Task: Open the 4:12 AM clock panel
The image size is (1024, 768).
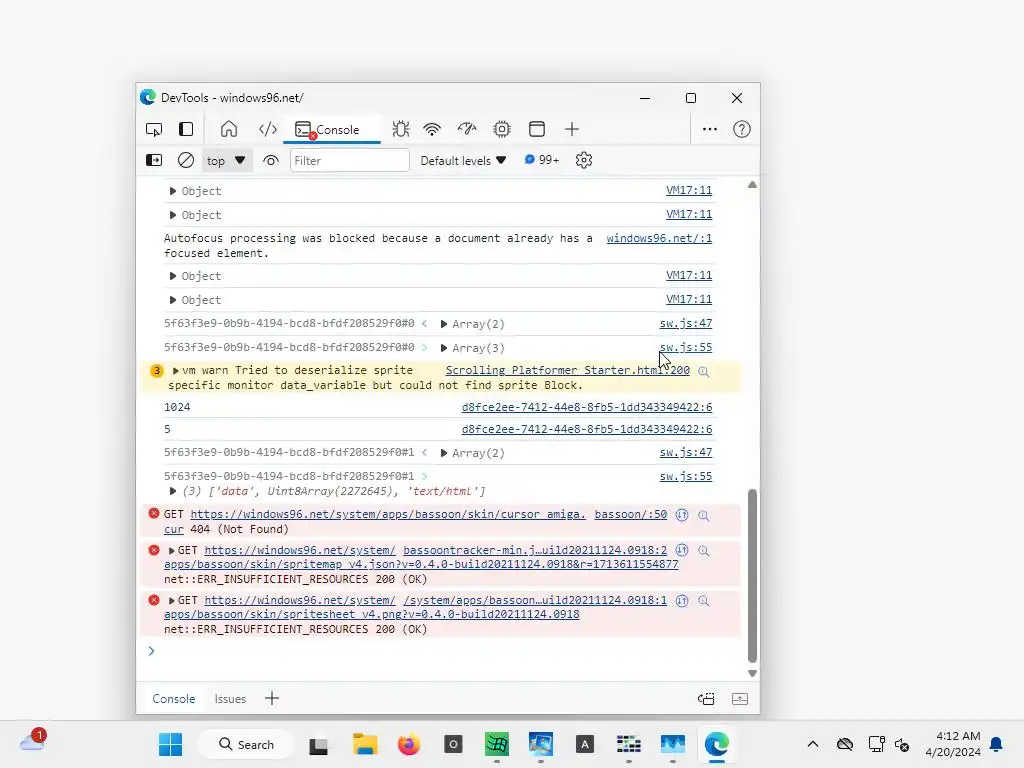Action: (953, 744)
